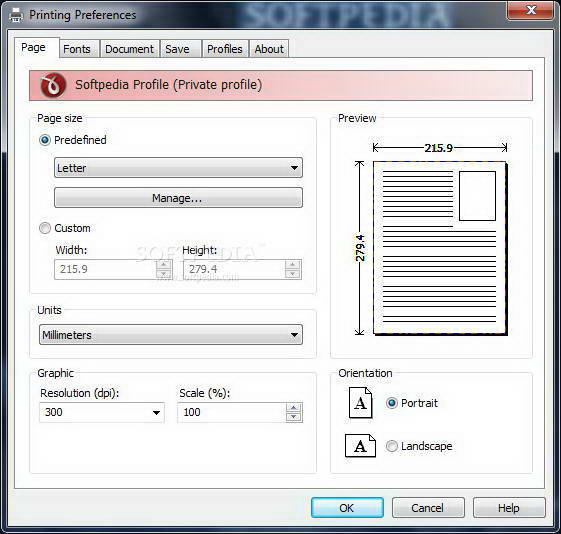Viewport: 561px width, 534px height.
Task: Click the page preview thumbnail
Action: pos(440,248)
